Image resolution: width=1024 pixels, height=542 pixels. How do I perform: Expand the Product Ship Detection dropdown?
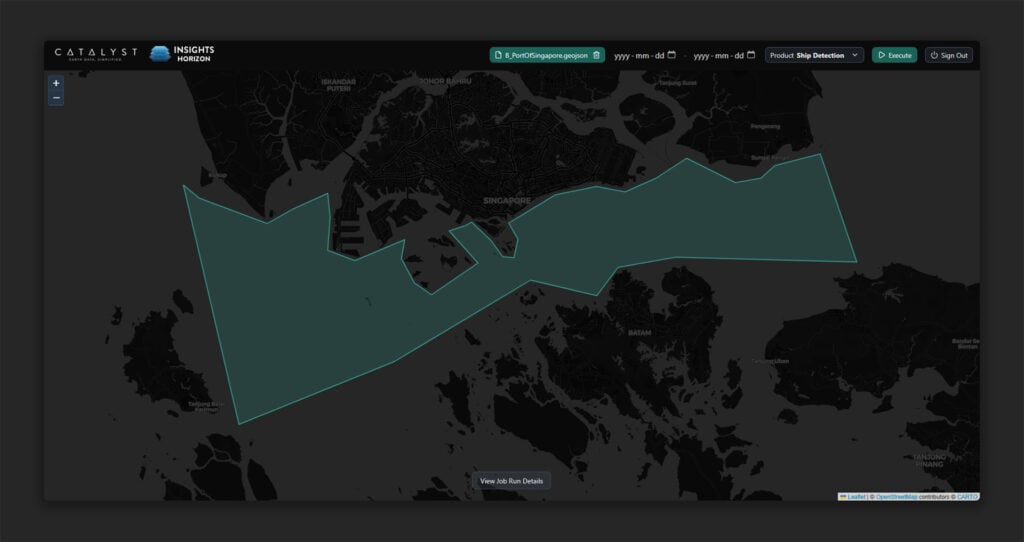point(814,56)
